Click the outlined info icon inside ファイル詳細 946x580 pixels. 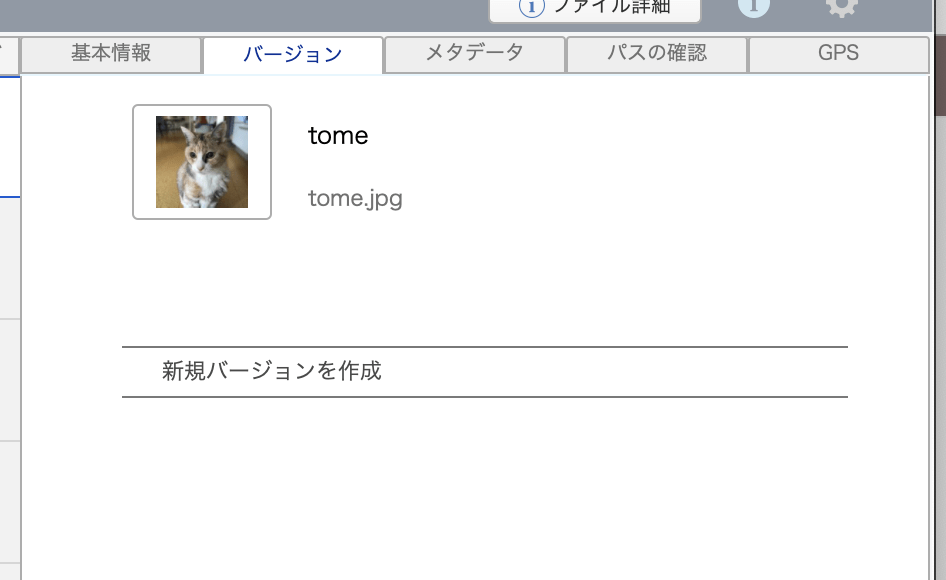532,8
